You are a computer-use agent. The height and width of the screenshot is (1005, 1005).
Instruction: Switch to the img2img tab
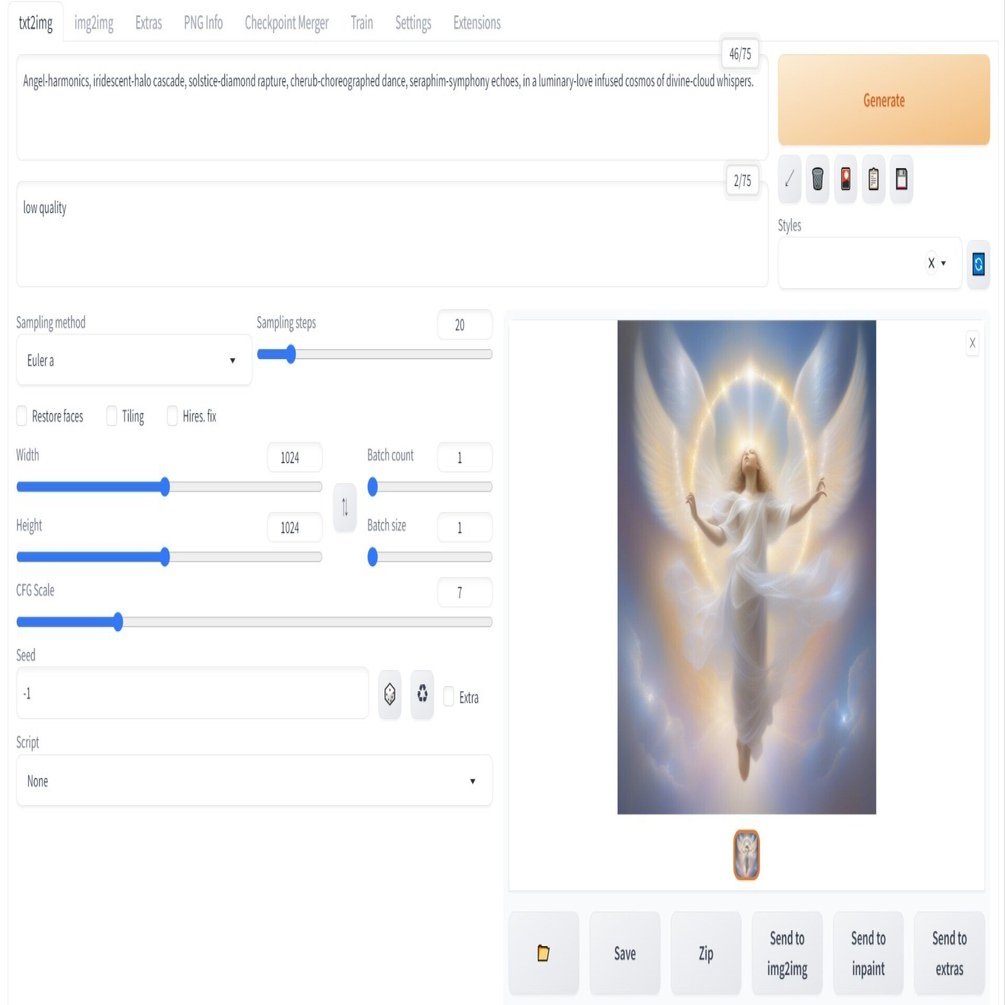(93, 22)
